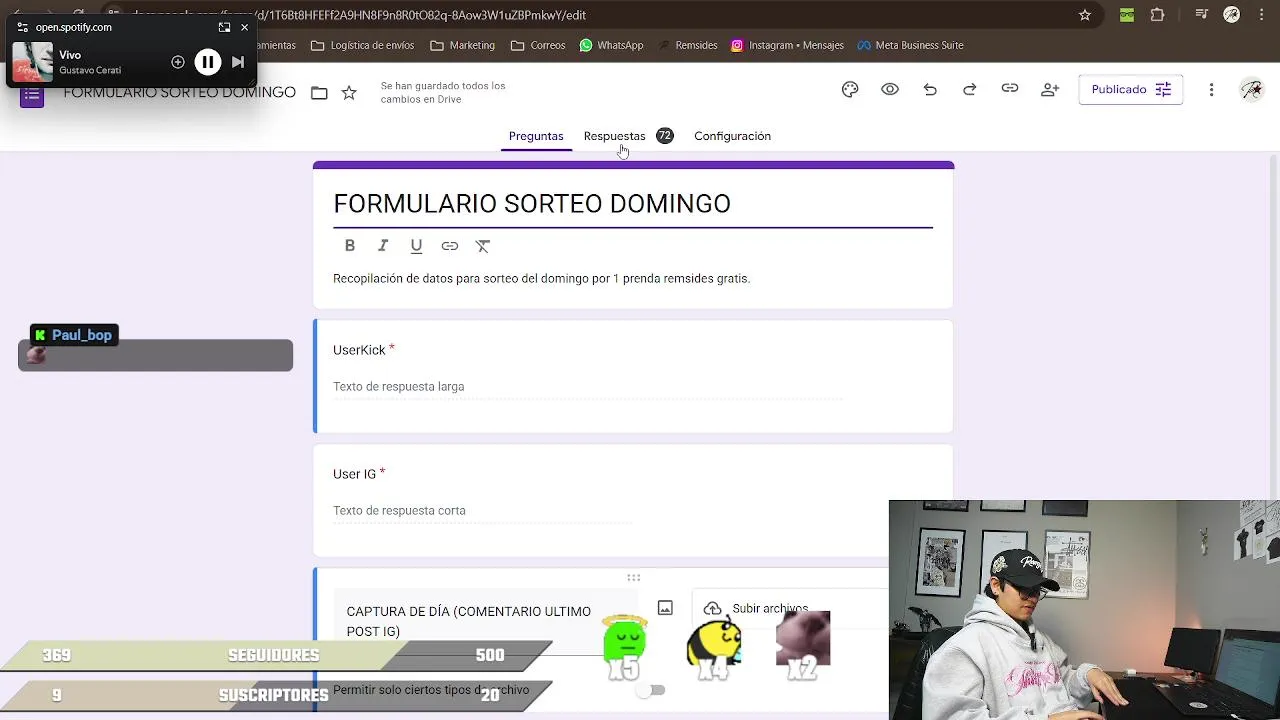
Task: Star the form FORMULARIO SORTEO DOMINGO
Action: coord(349,93)
